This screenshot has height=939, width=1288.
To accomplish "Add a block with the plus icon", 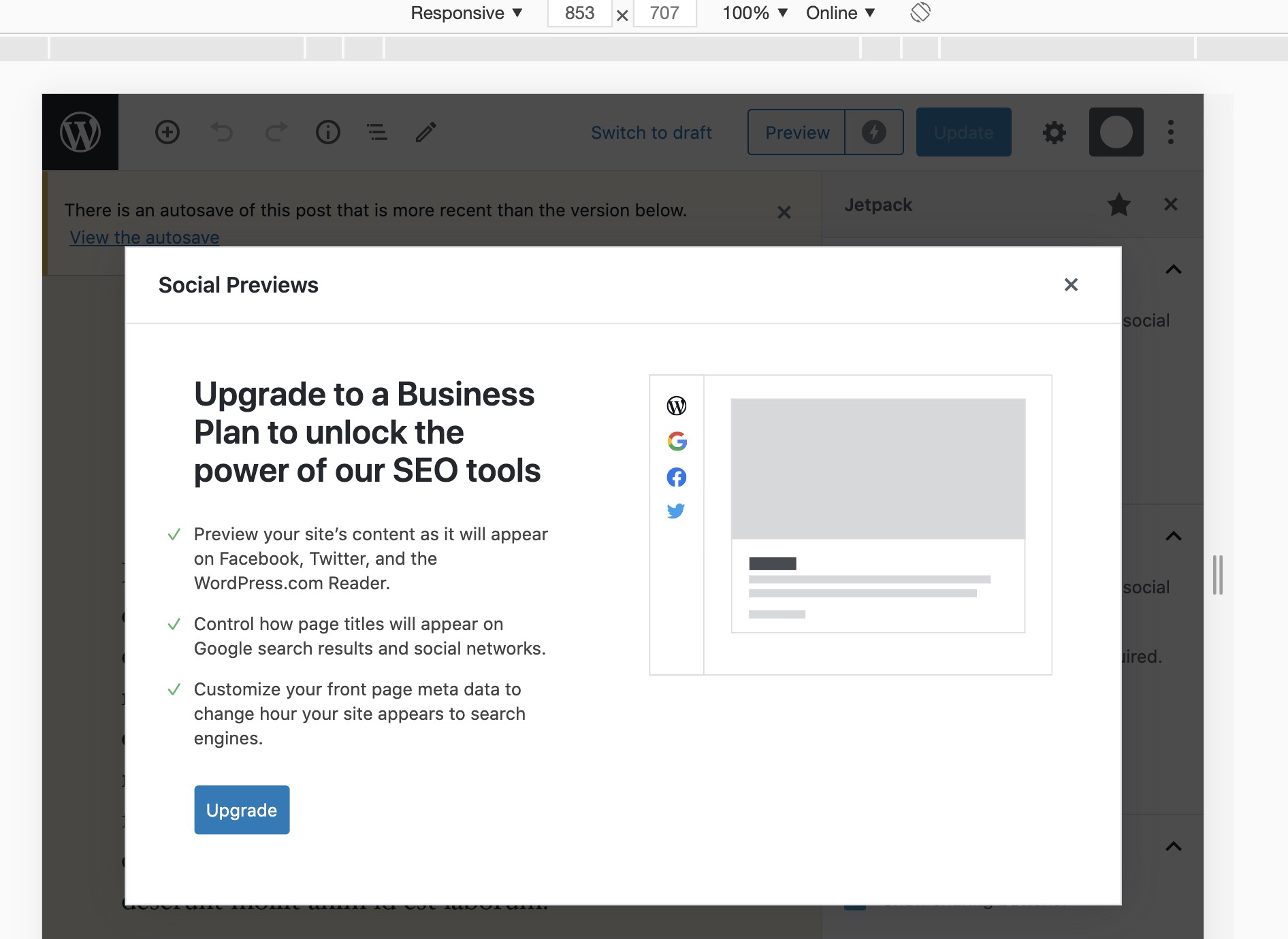I will (x=167, y=132).
